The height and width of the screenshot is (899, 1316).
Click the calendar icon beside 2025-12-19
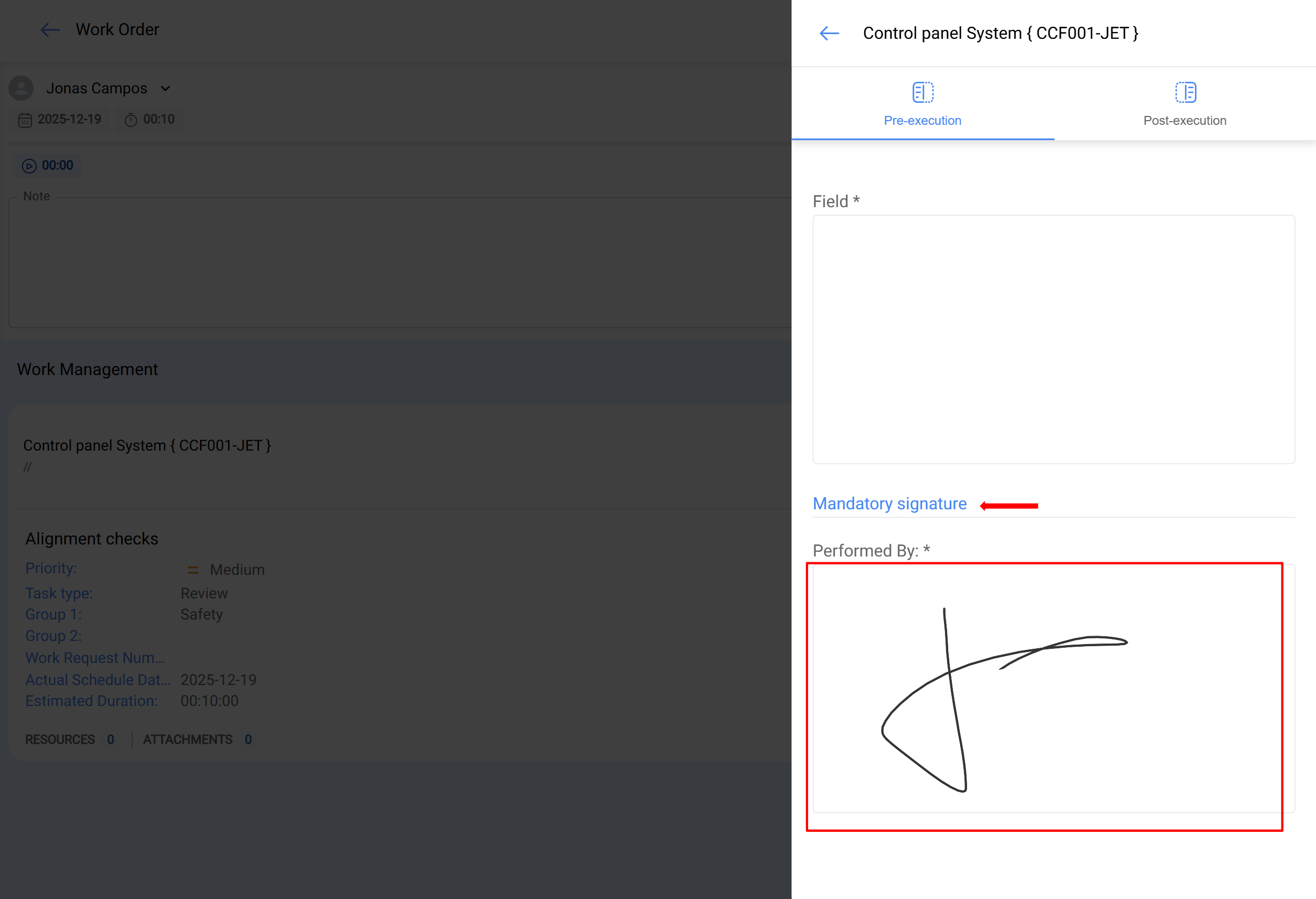click(x=25, y=120)
